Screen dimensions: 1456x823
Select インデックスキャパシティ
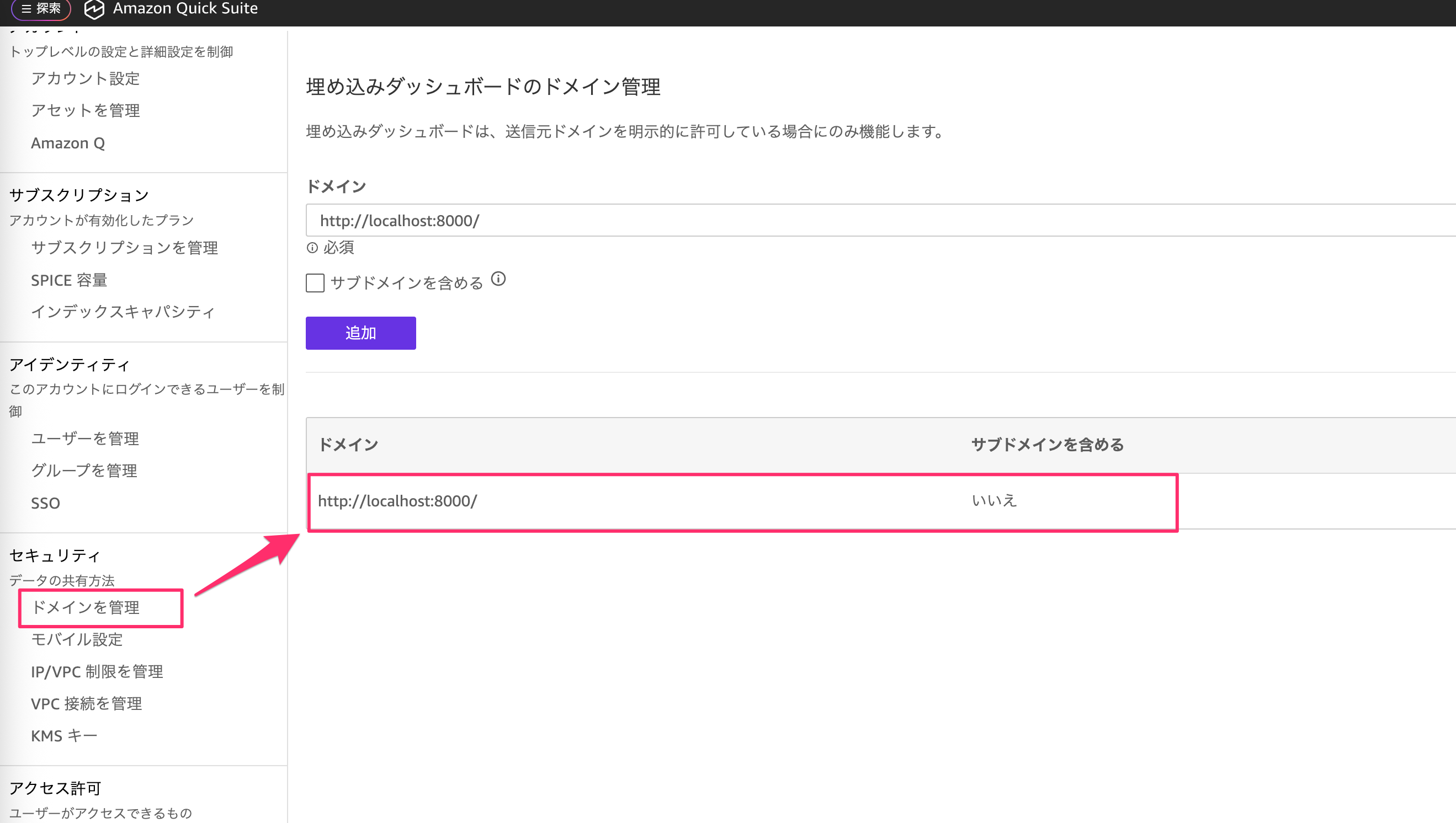[123, 312]
